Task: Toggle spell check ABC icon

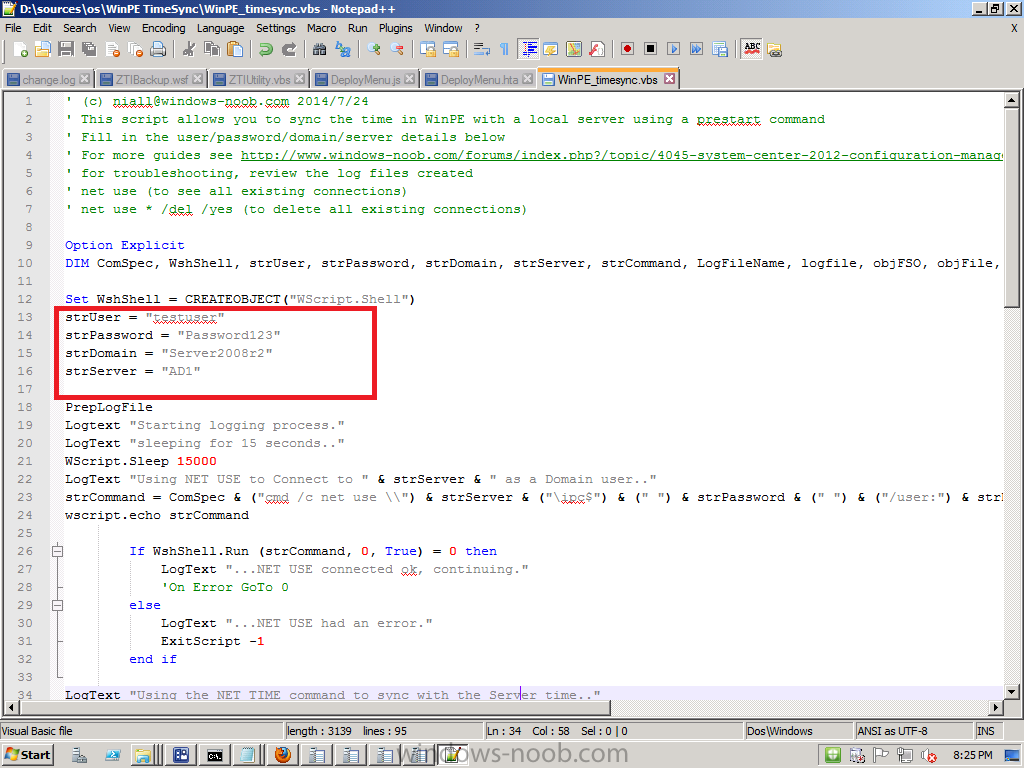Action: click(752, 50)
